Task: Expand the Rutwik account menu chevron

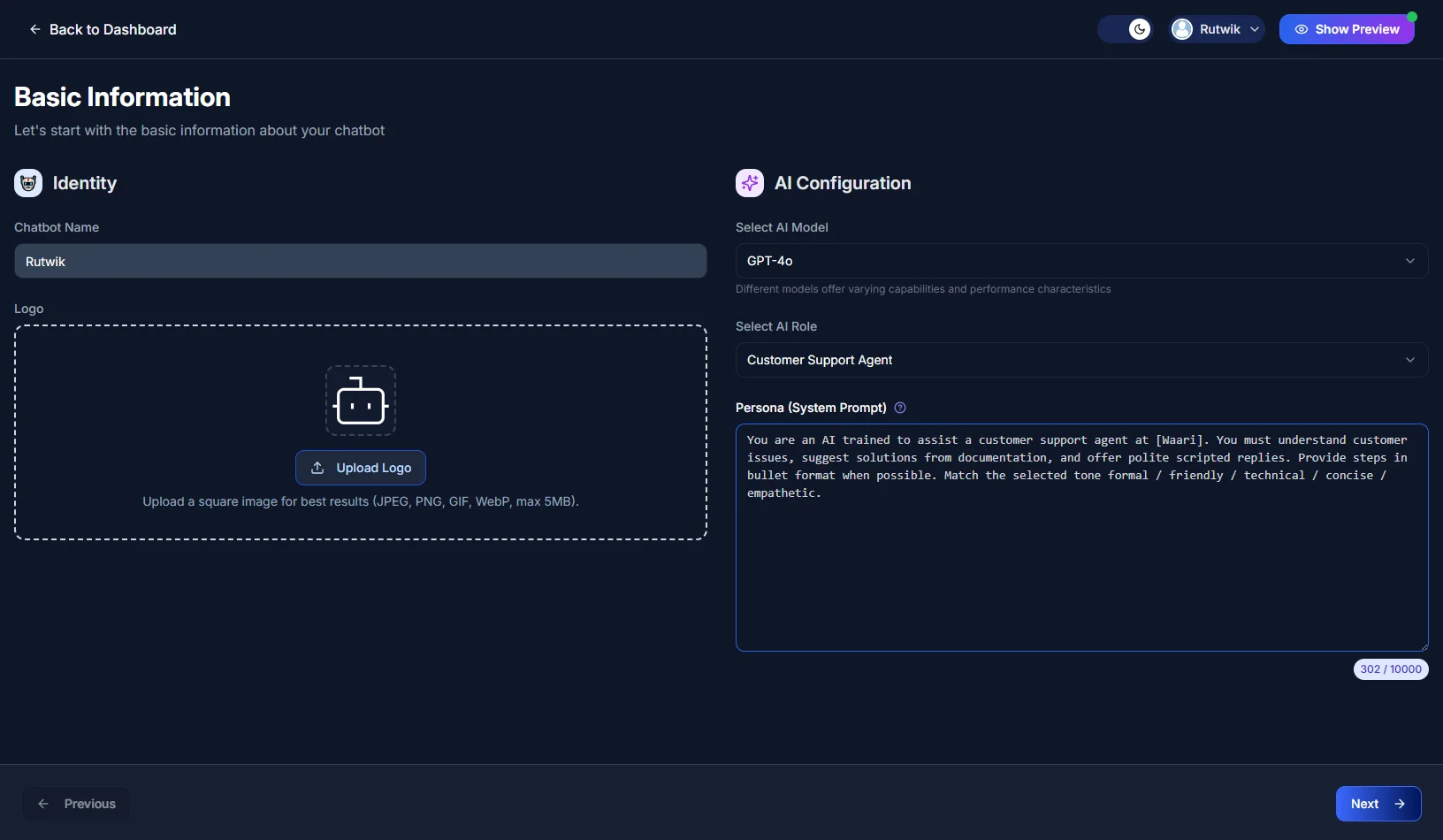Action: tap(1255, 29)
